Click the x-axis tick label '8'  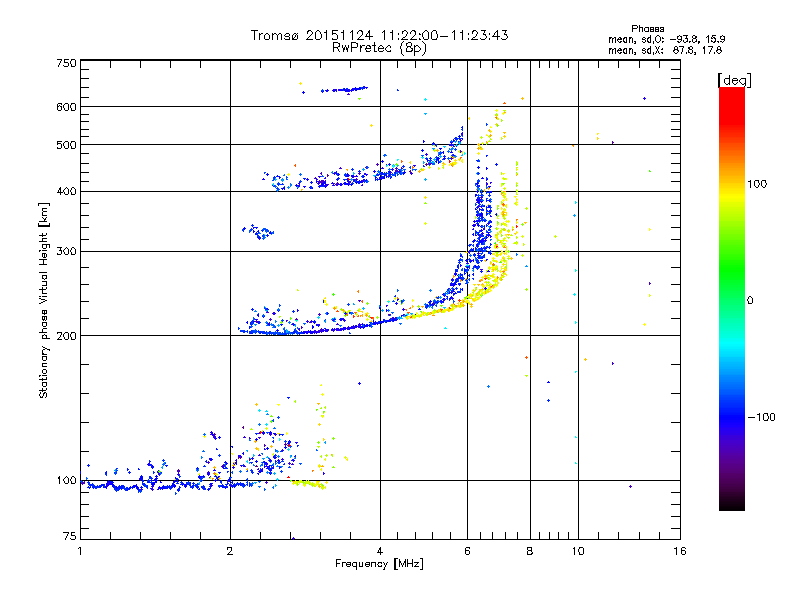pyautogui.click(x=530, y=551)
